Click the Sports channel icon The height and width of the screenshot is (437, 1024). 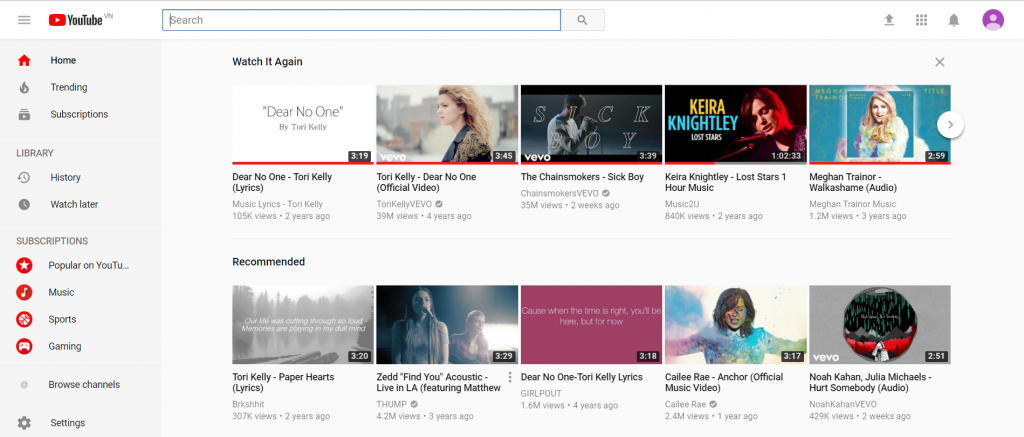[24, 319]
